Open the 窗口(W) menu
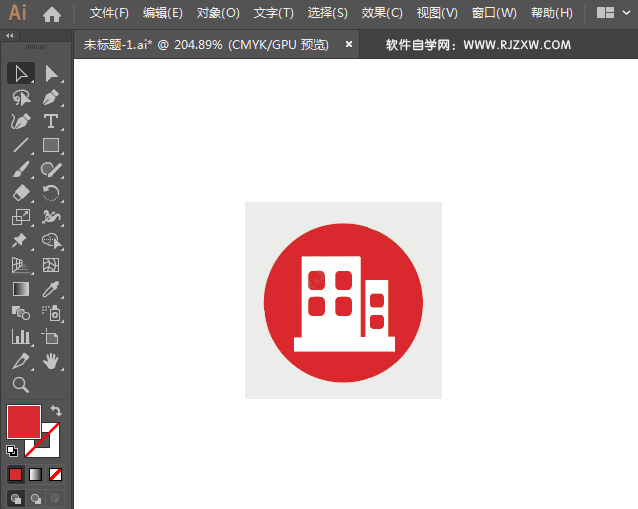This screenshot has height=509, width=638. coord(494,13)
